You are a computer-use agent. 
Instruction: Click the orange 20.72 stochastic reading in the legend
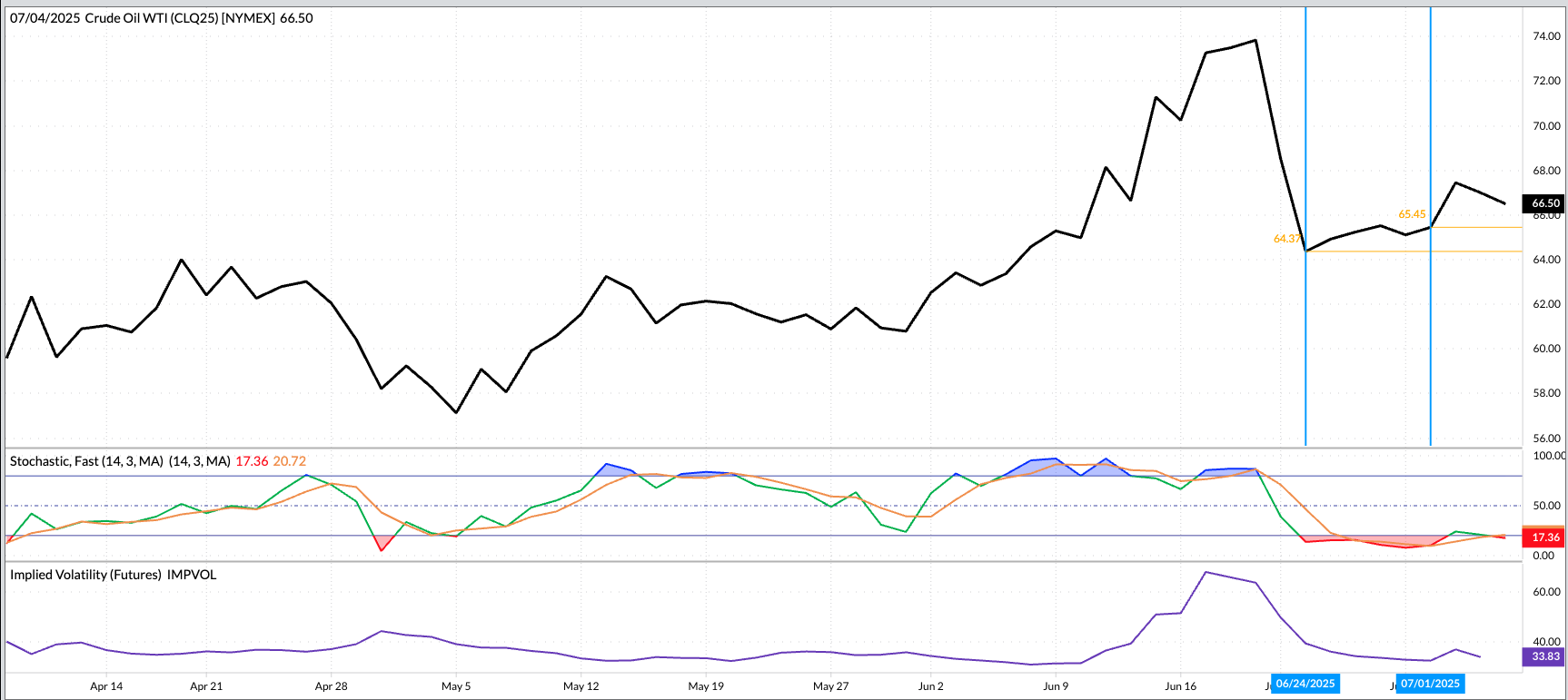(x=289, y=461)
